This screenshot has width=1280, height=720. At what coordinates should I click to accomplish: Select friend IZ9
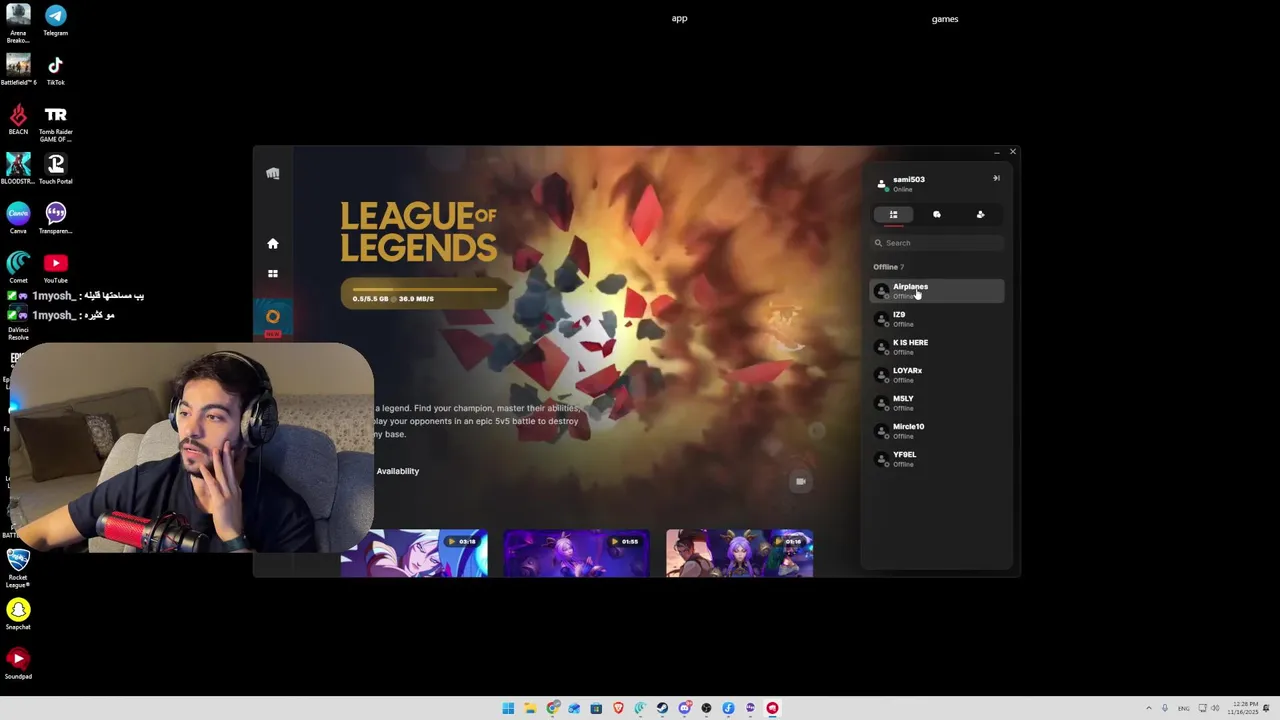(937, 319)
